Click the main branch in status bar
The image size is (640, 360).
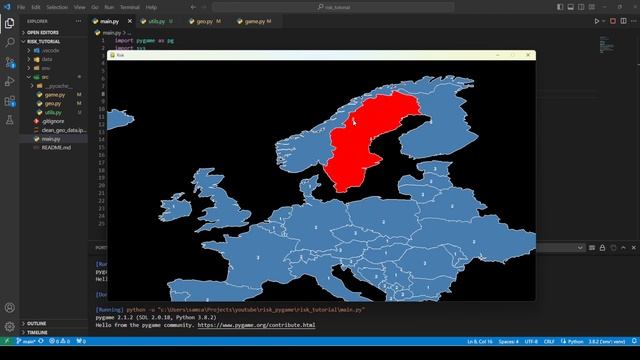(26, 341)
